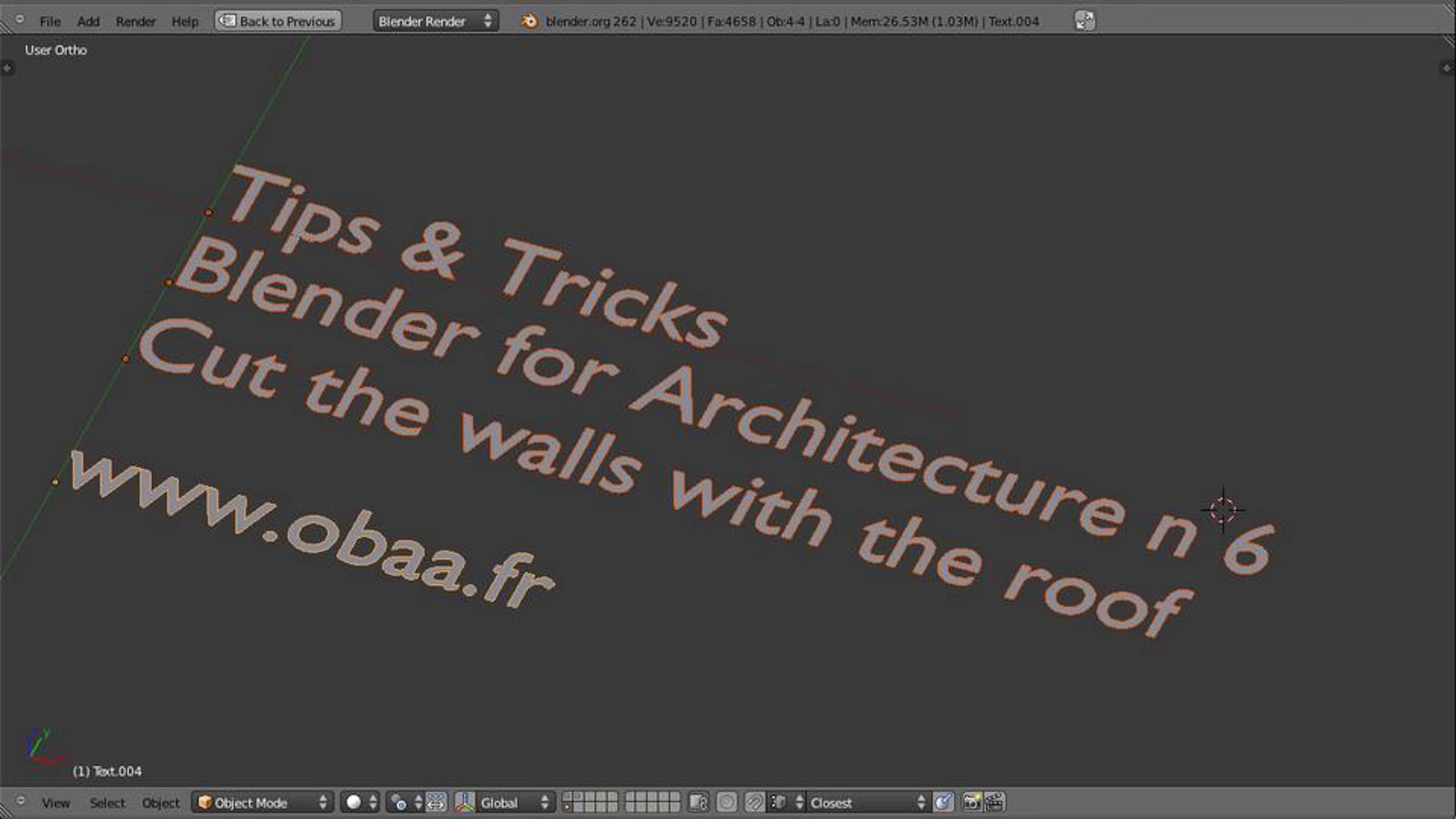
Task: Toggle manipulate object centers only button
Action: tap(436, 803)
